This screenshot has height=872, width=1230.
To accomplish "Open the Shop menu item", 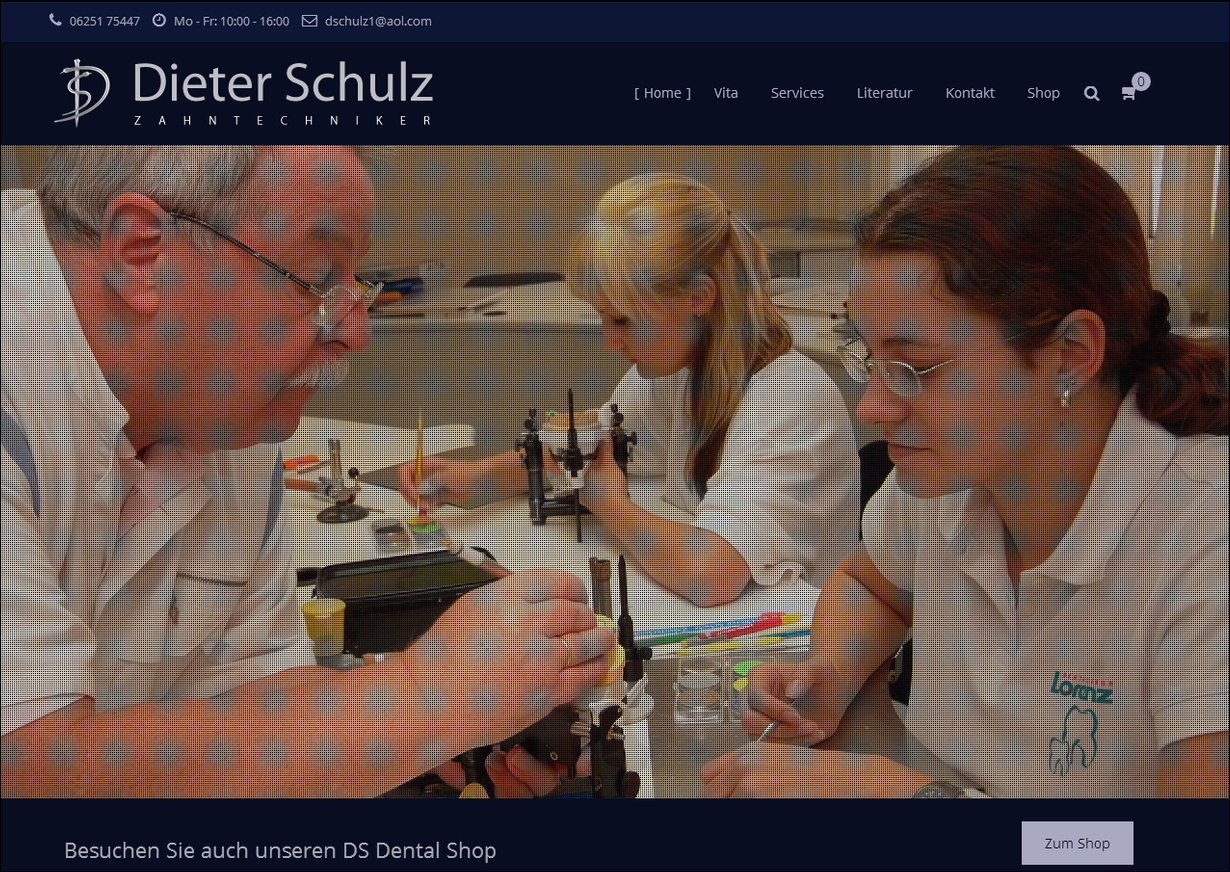I will (x=1043, y=93).
